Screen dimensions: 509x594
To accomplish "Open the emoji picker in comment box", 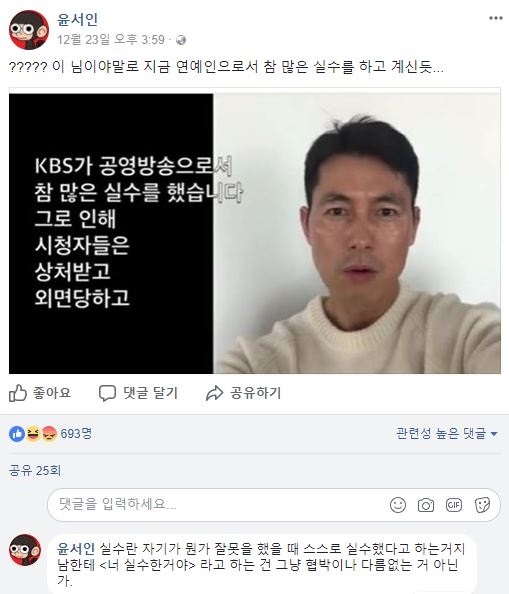I will [x=398, y=505].
